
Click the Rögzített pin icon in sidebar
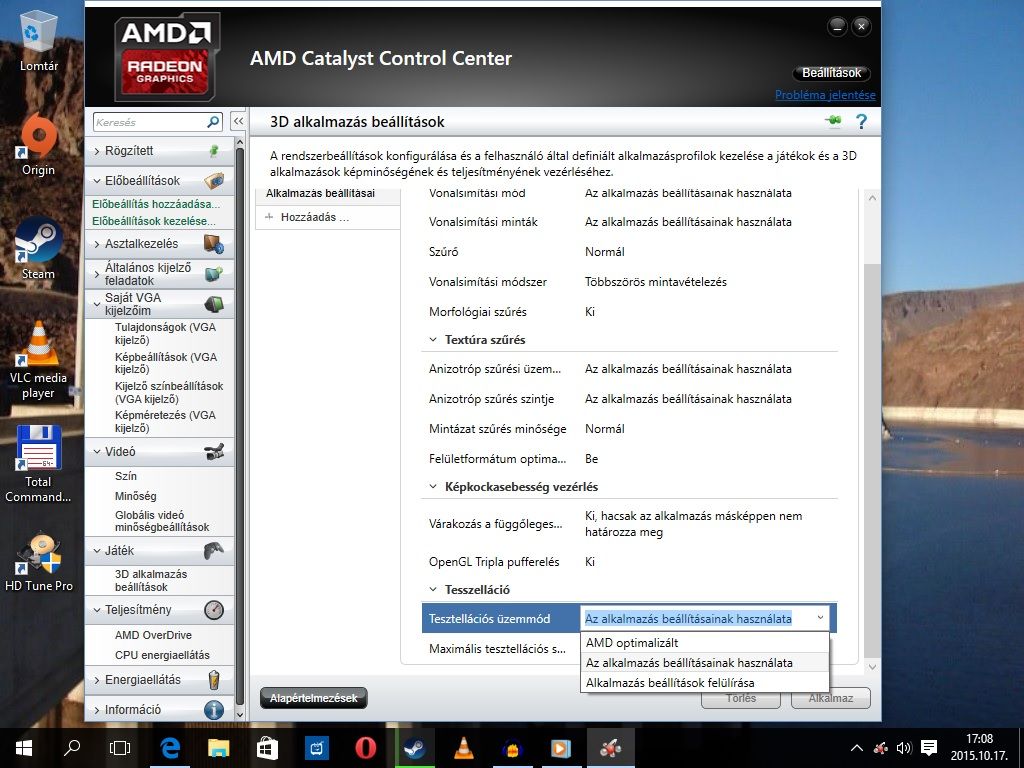pos(214,151)
